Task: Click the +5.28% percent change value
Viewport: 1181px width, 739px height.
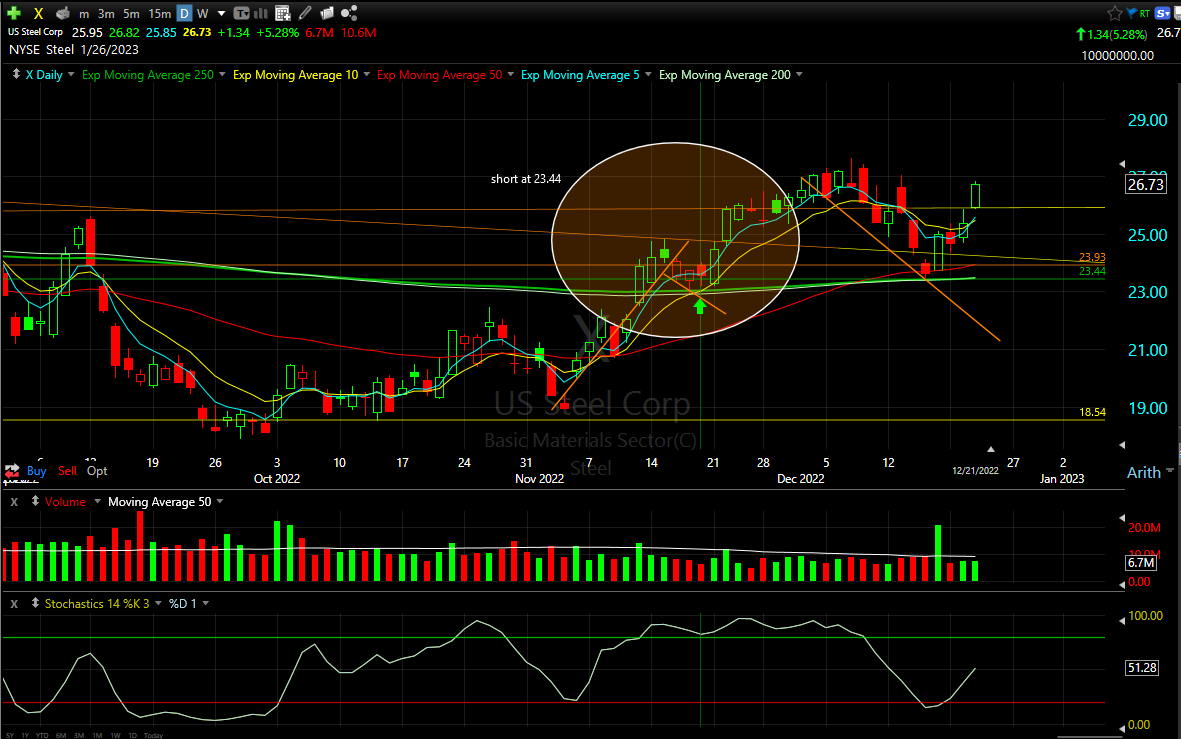Action: (x=277, y=32)
